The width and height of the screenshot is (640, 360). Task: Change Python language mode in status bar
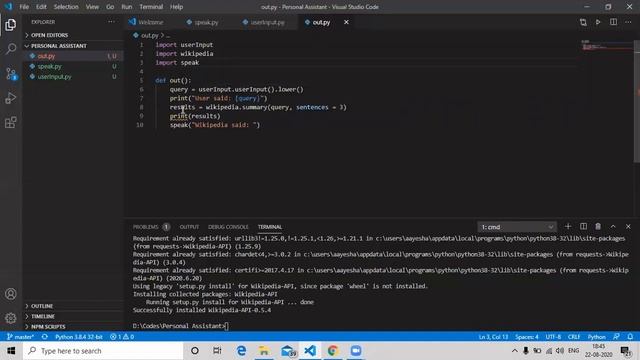[x=596, y=337]
